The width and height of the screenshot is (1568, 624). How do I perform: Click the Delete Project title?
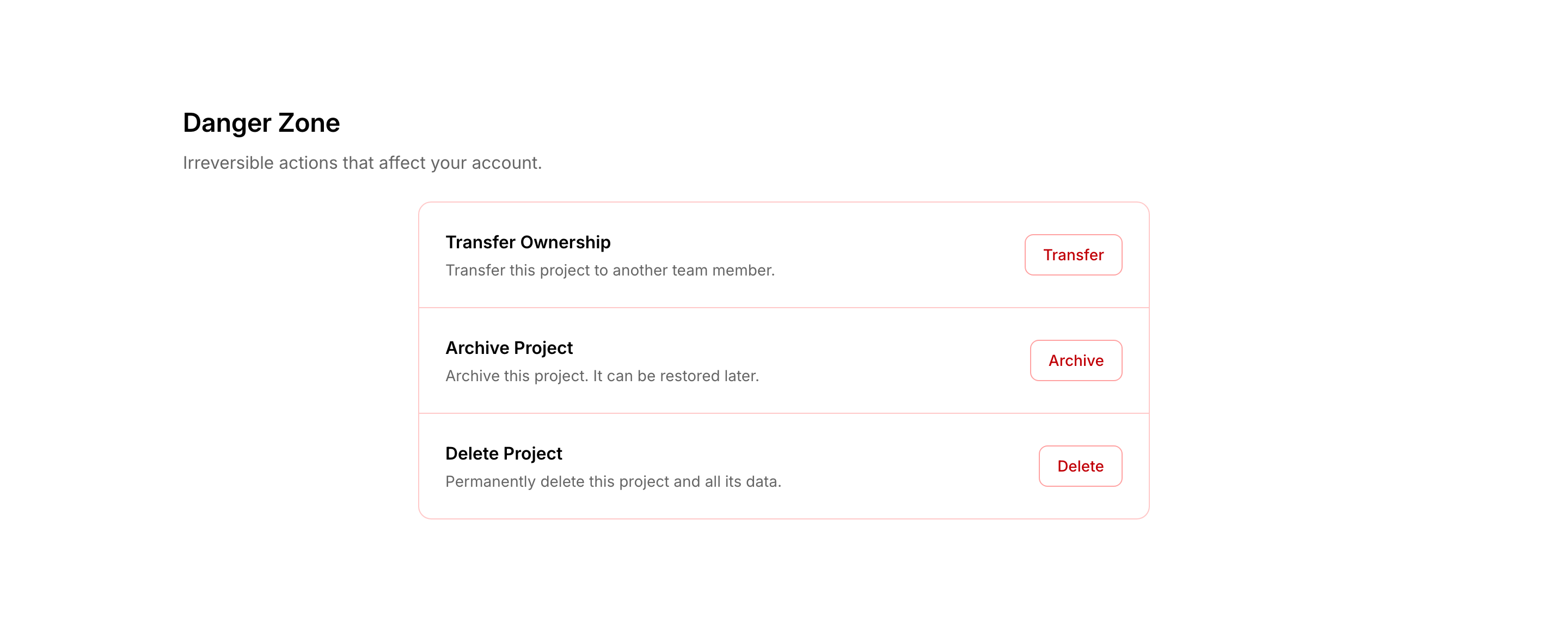504,454
